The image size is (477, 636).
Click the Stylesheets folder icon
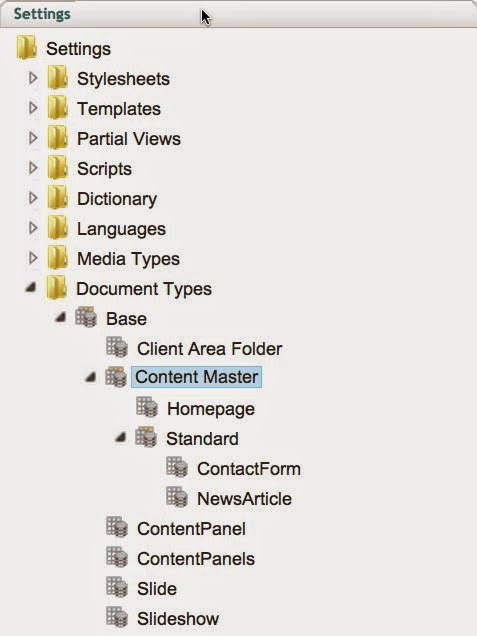pos(58,77)
